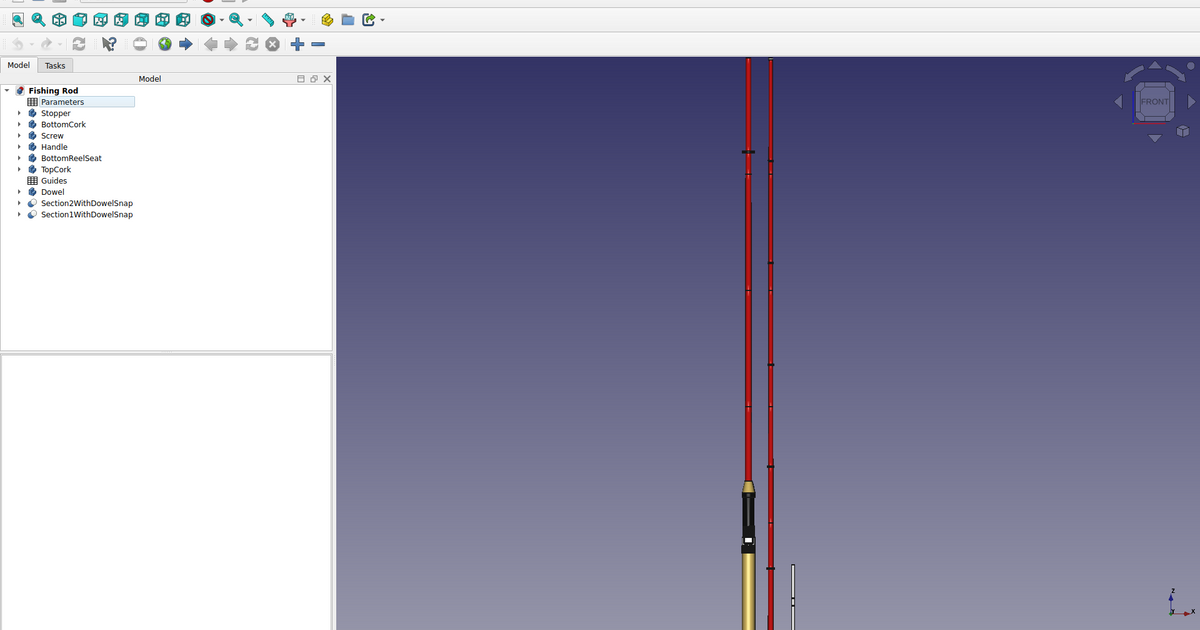This screenshot has width=1200, height=630.
Task: Open a document via the folder icon
Action: click(346, 19)
